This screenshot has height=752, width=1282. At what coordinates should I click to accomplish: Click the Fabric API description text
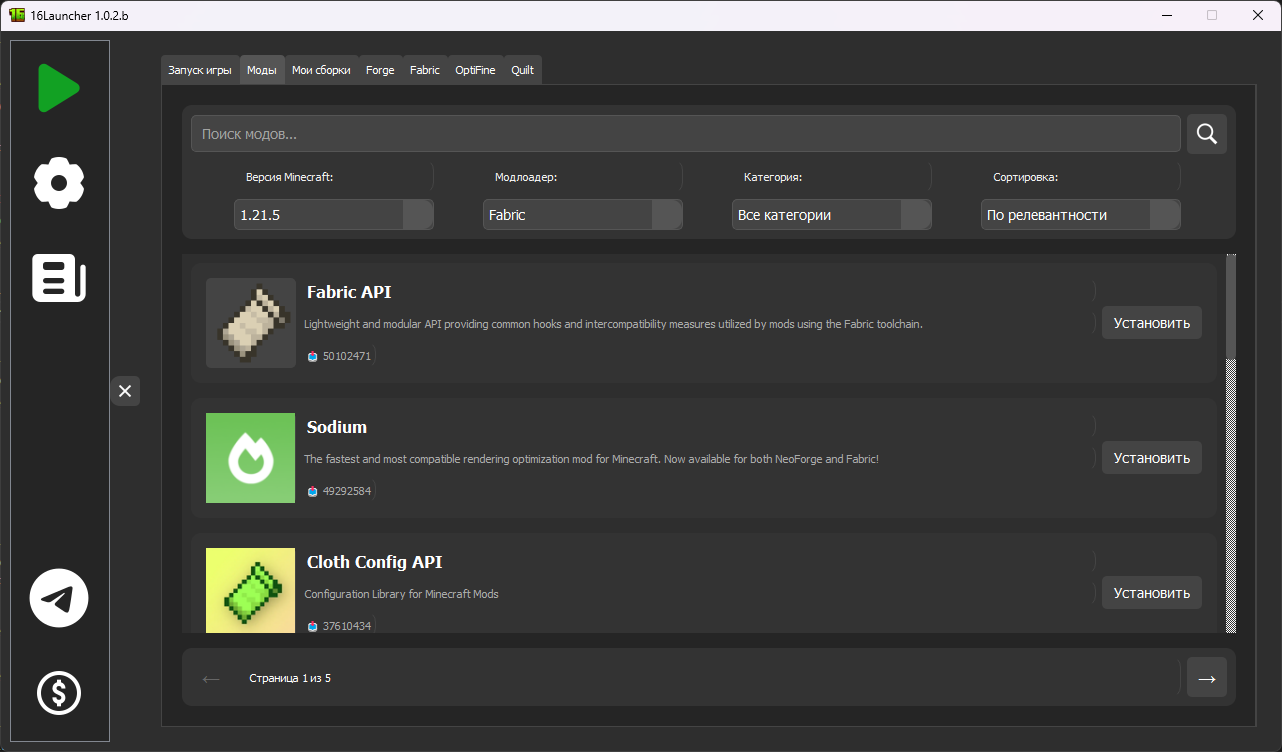(613, 324)
